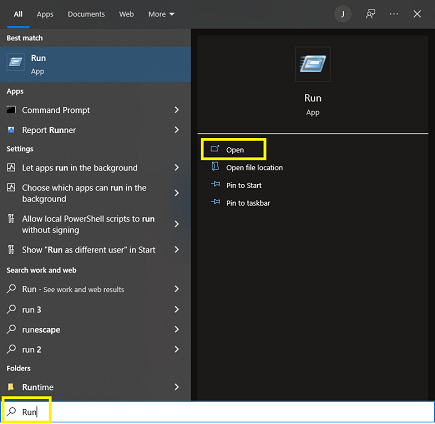Expand Show Run as different user chevron

click(x=177, y=250)
